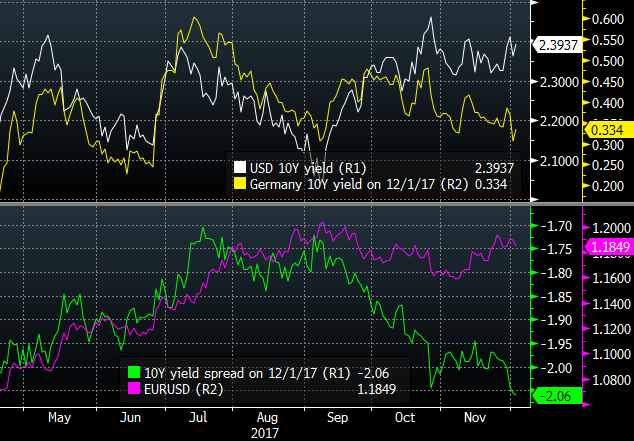Click the magenta 1.1849 value tag on axis
634x441 pixels.
(x=610, y=246)
